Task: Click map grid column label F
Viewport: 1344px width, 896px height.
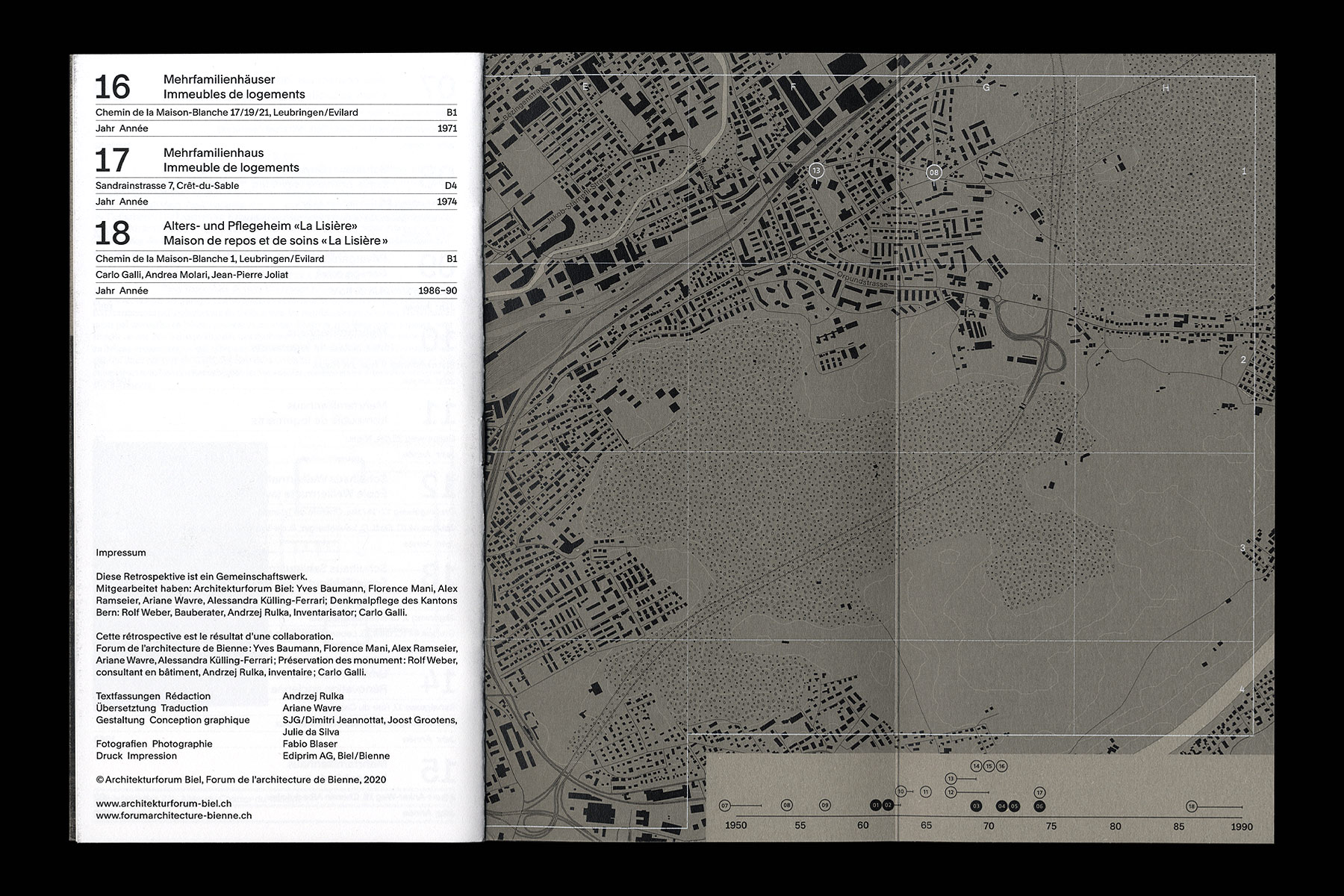Action: click(793, 87)
